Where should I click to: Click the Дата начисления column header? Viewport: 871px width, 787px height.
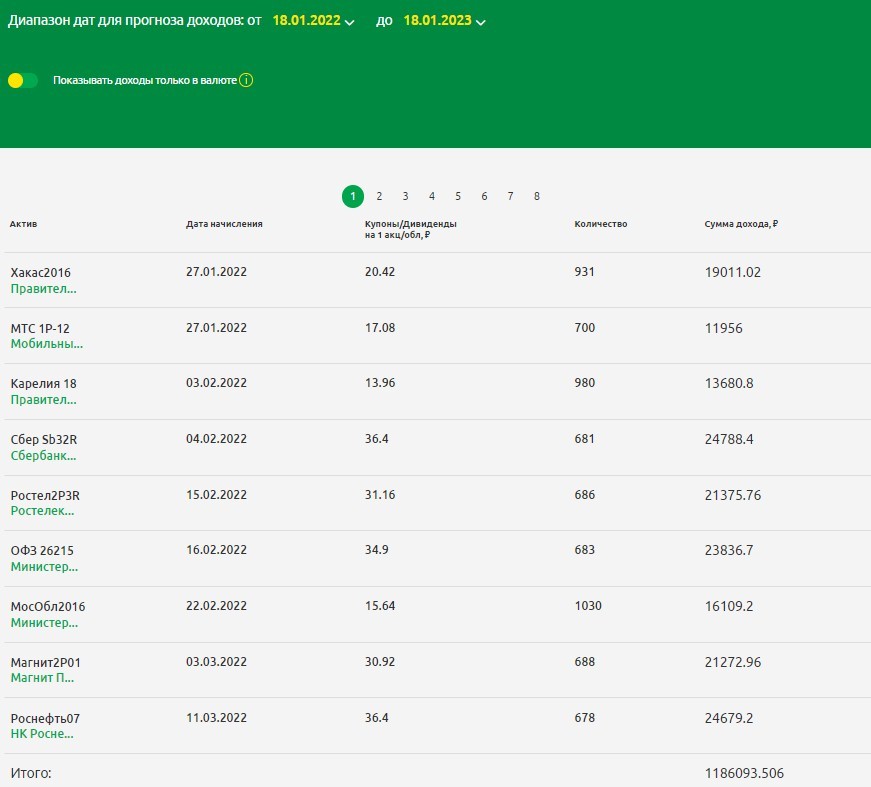(x=224, y=224)
